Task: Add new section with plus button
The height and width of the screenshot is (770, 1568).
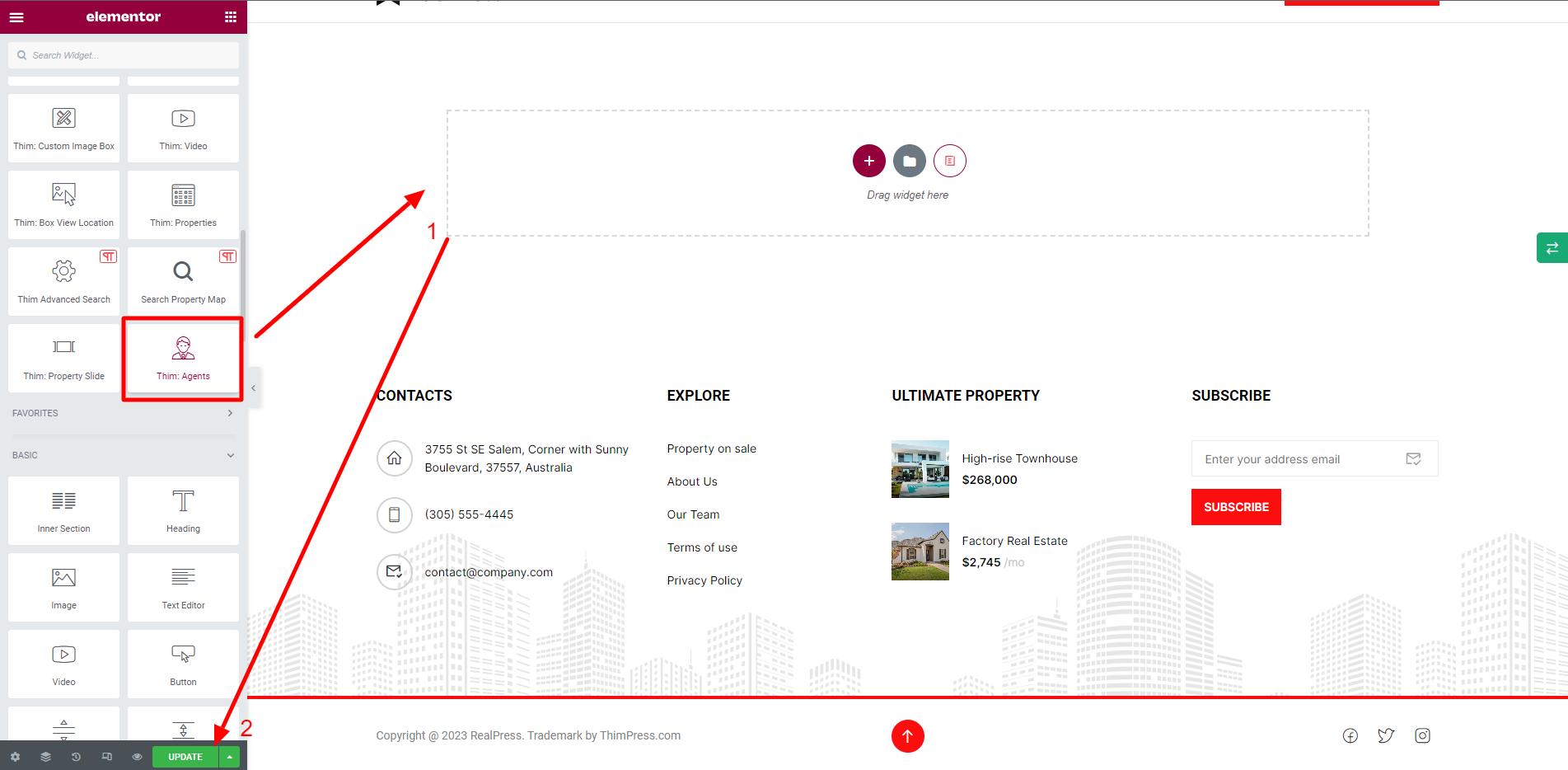Action: coord(868,161)
